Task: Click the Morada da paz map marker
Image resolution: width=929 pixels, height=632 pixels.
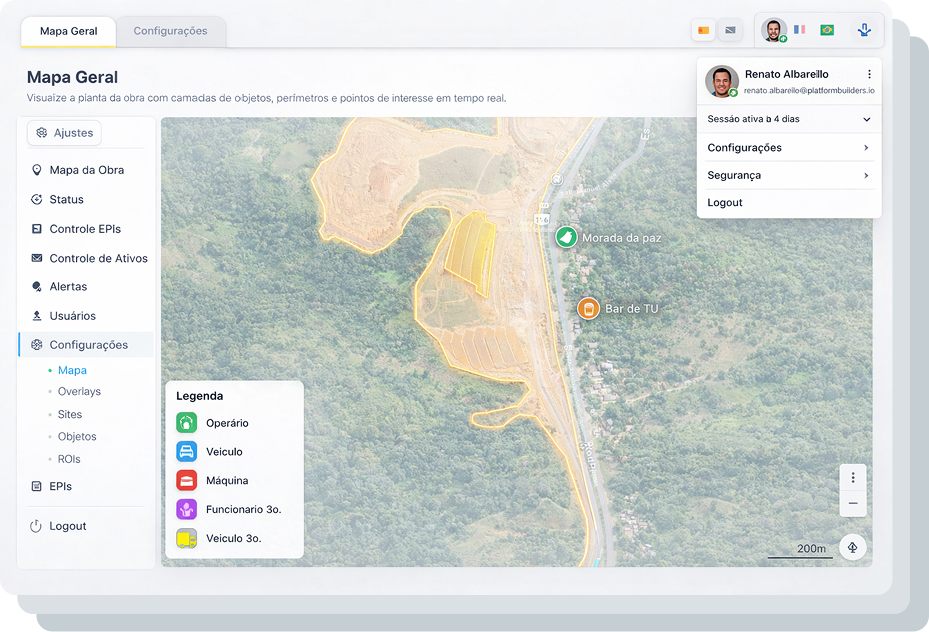Action: [566, 238]
